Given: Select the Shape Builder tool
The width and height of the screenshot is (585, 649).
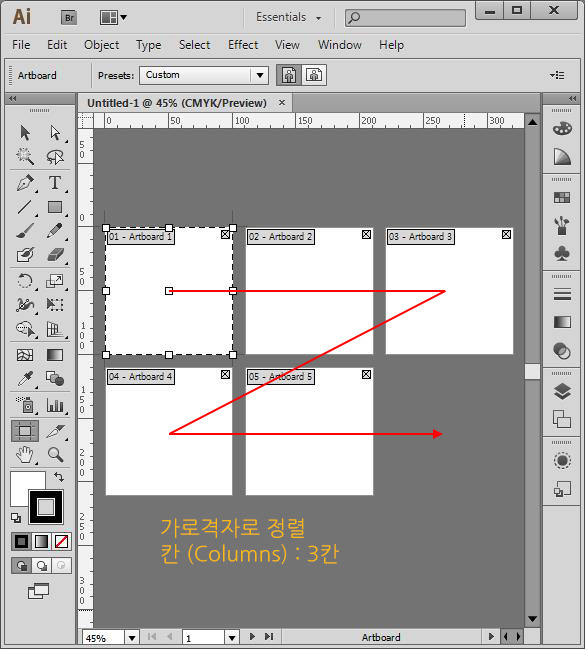Looking at the screenshot, I should point(25,329).
